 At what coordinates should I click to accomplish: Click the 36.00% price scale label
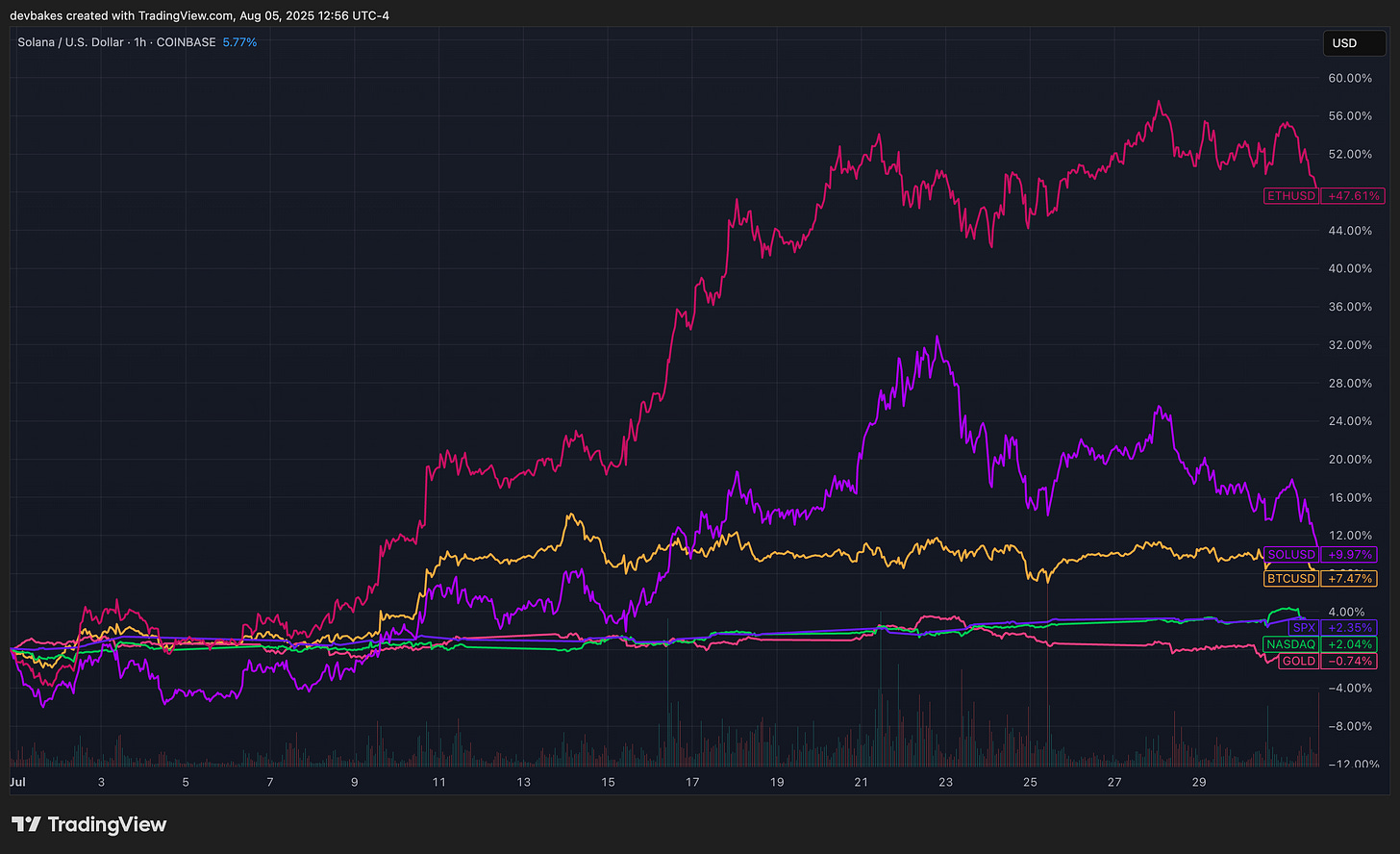click(x=1350, y=307)
